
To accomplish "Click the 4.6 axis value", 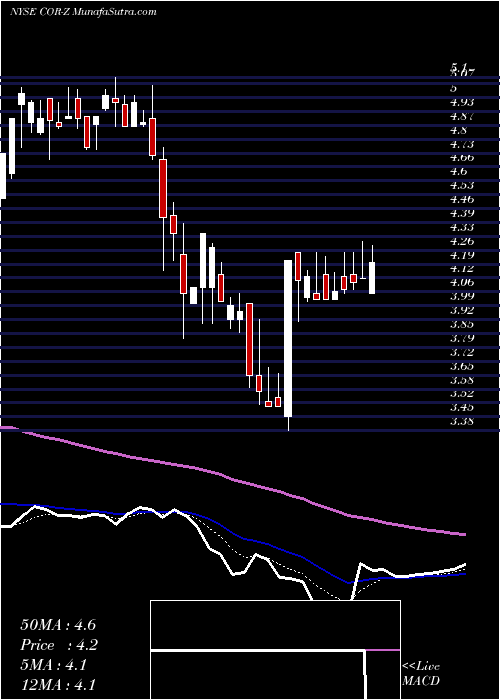I will (459, 171).
